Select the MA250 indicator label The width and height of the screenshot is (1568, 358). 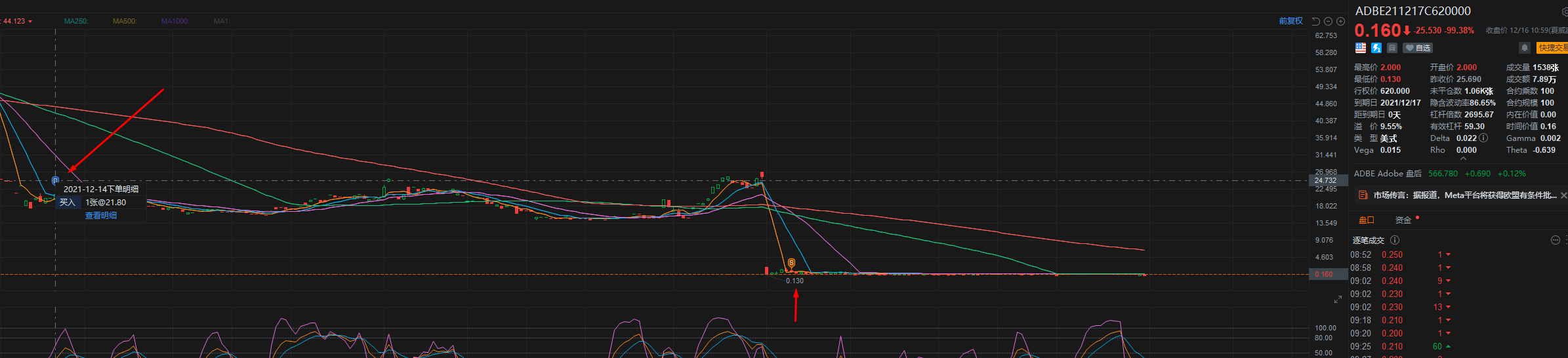point(76,21)
